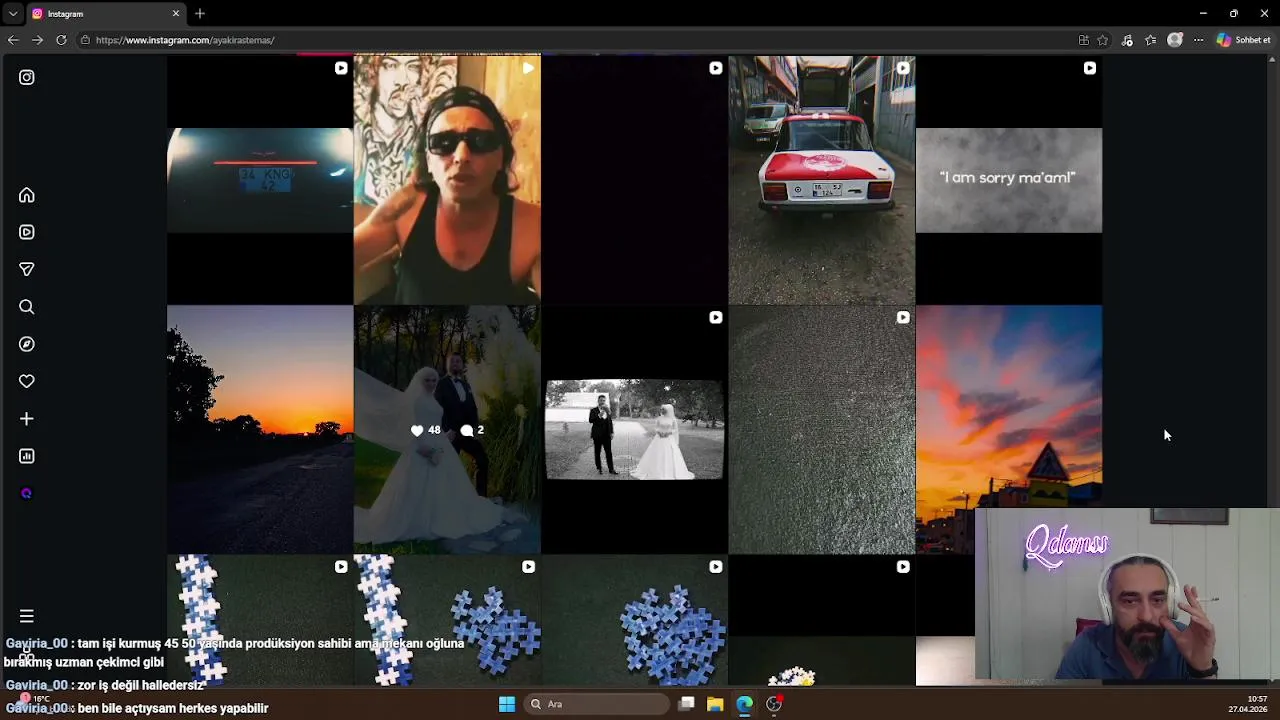The image size is (1280, 720).
Task: Go to Instagram Home feed
Action: (x=27, y=195)
